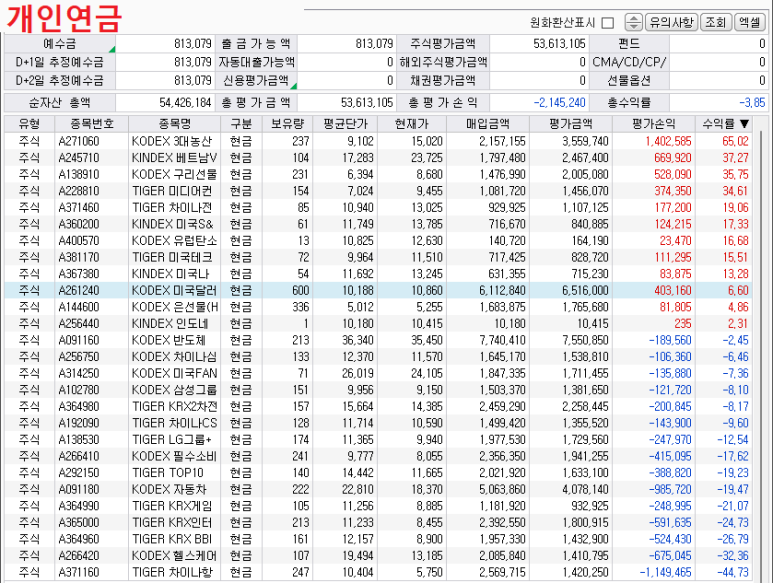This screenshot has height=583, width=773.
Task: Sort by the 종목번호 column header
Action: (92, 124)
